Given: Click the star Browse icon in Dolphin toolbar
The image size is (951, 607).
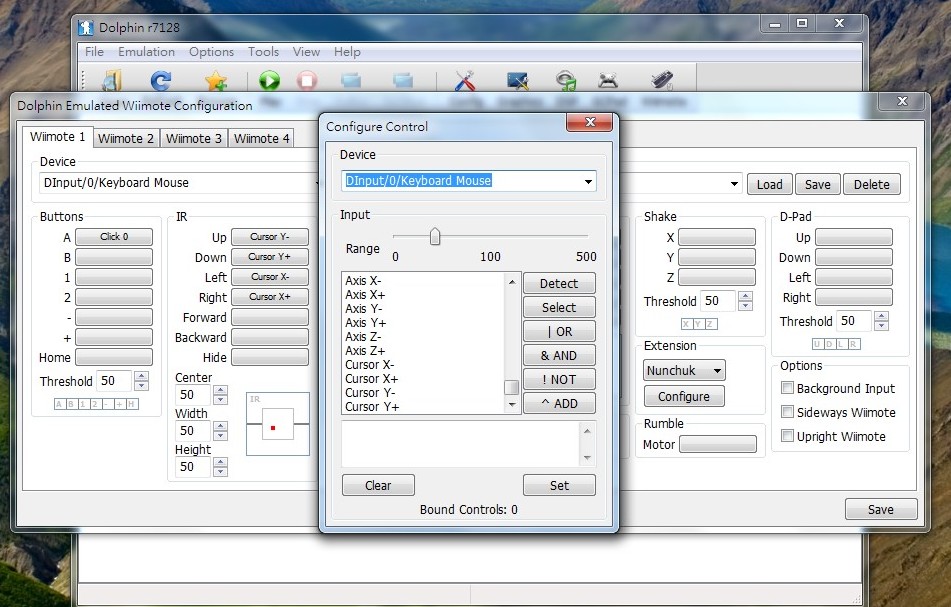Looking at the screenshot, I should click(x=215, y=80).
